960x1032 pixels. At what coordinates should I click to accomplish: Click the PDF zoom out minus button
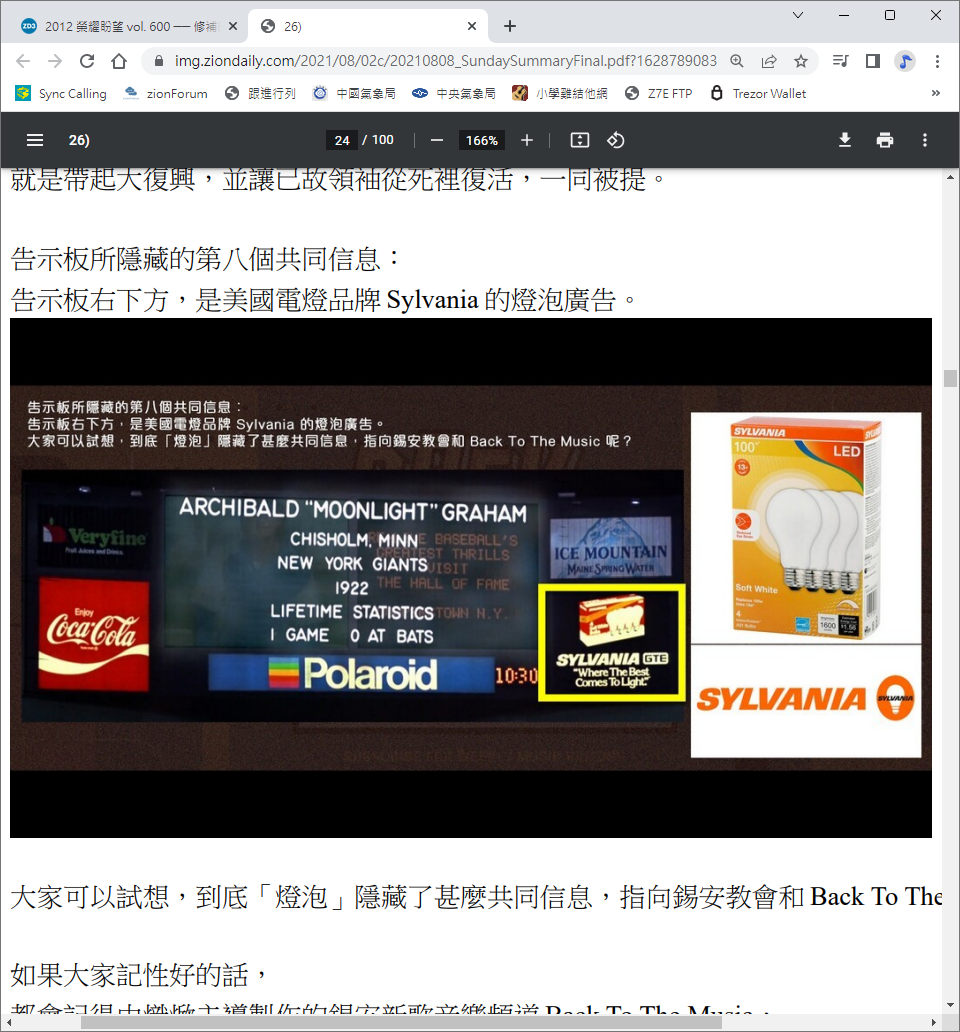(437, 140)
